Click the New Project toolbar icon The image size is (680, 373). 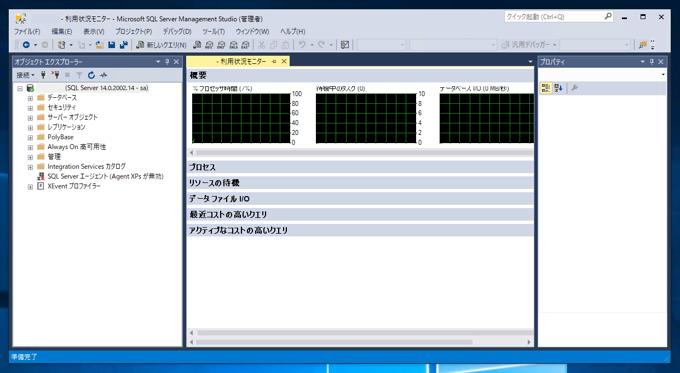(62, 45)
